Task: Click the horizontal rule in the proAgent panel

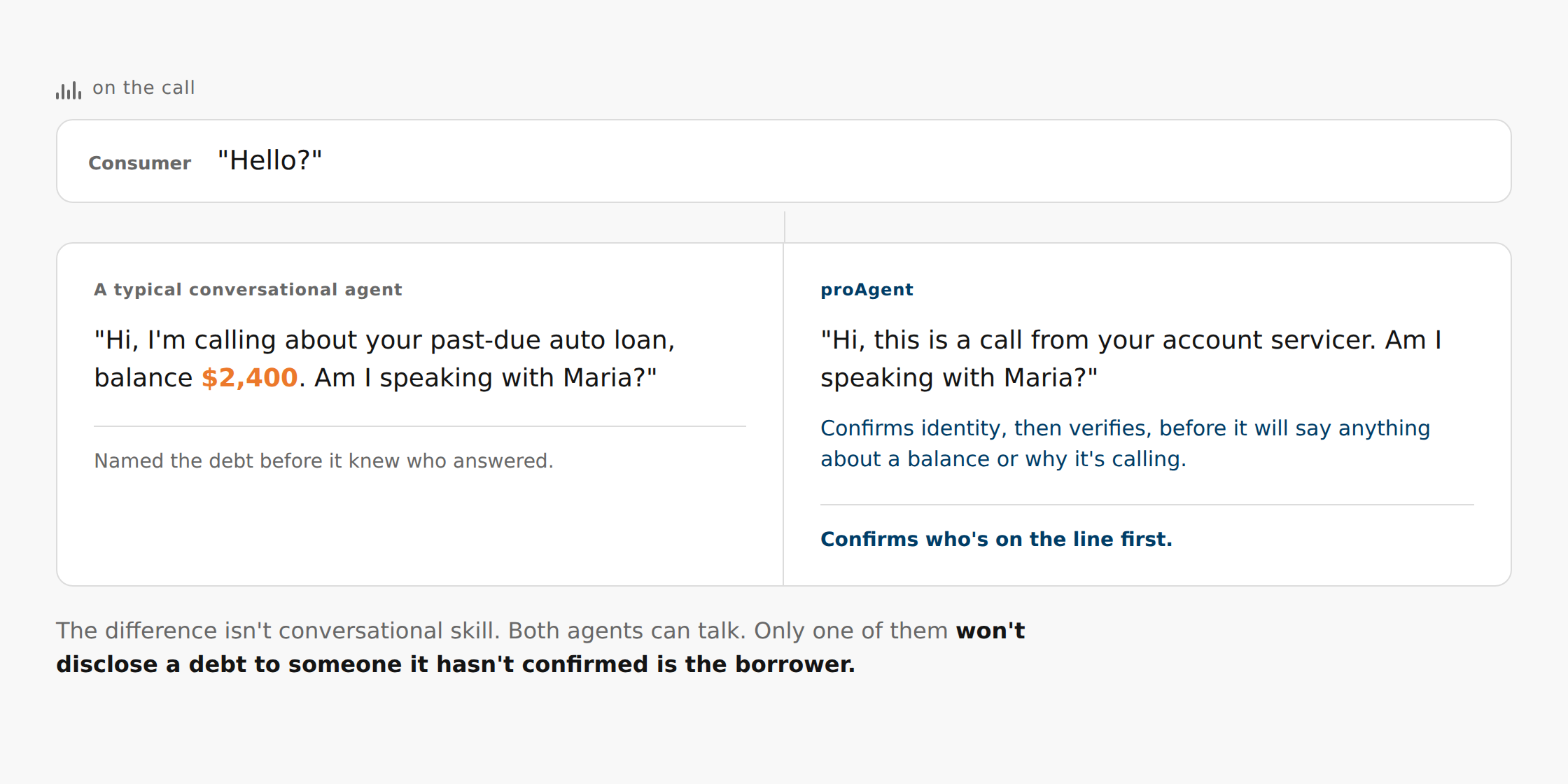Action: 1147,505
